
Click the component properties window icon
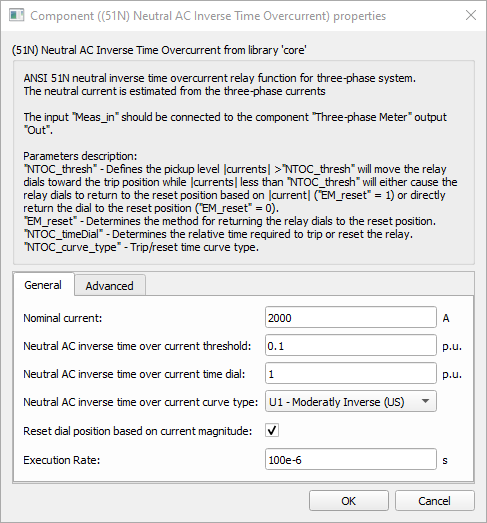17,15
